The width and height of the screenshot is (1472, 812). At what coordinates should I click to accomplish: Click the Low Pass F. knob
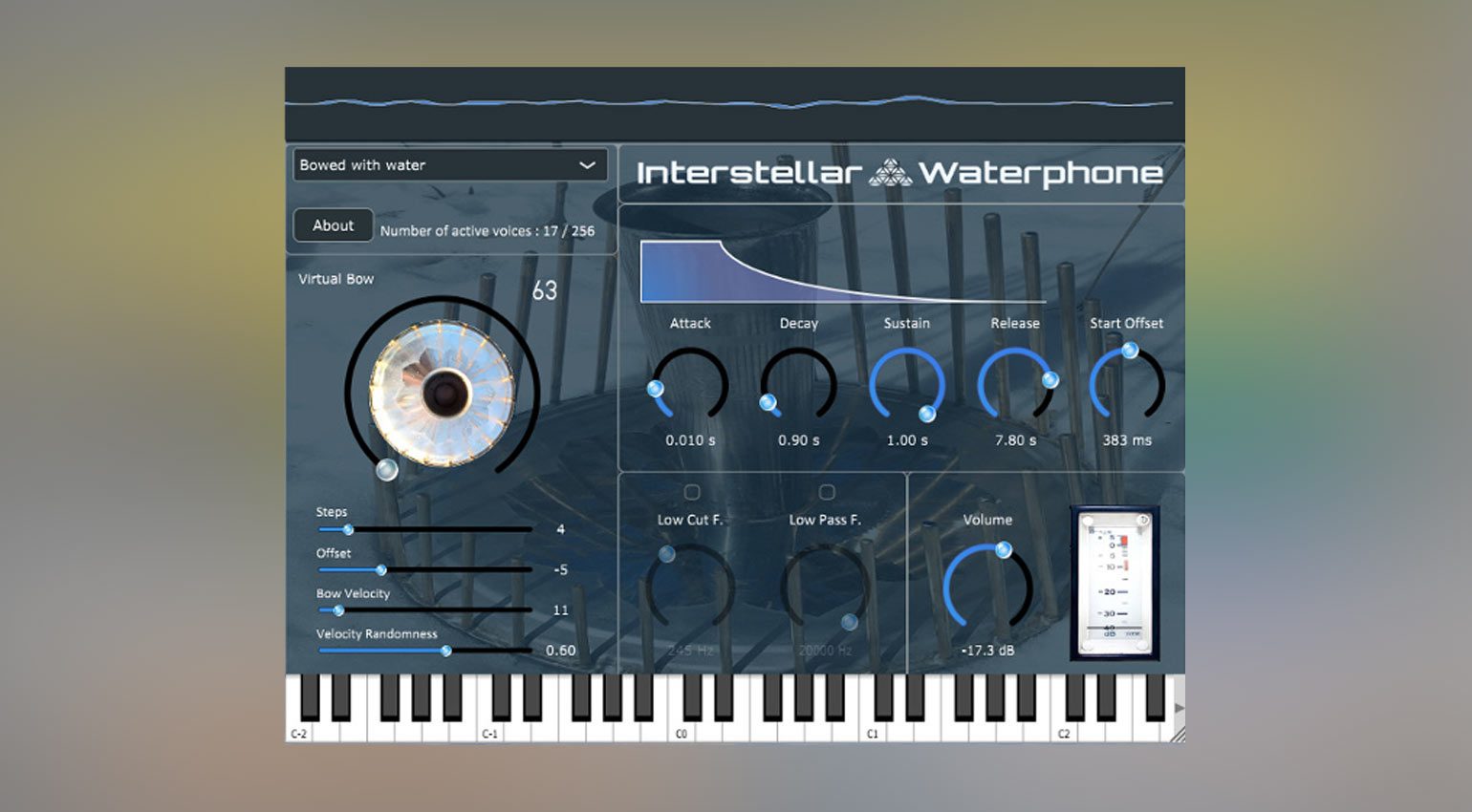pos(826,587)
